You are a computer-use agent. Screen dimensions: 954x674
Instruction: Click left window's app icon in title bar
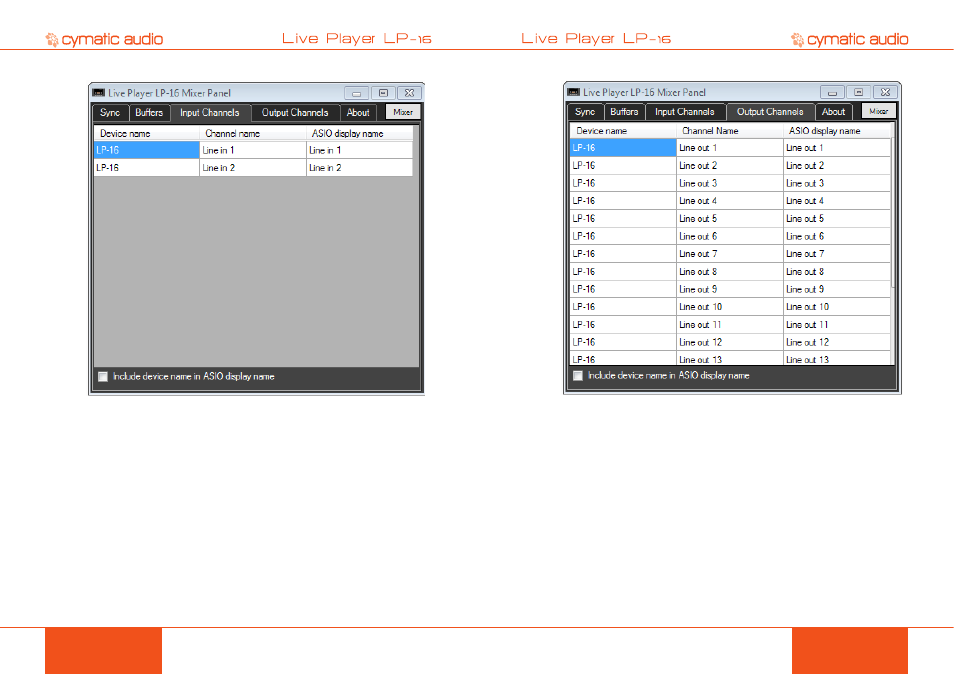point(99,93)
